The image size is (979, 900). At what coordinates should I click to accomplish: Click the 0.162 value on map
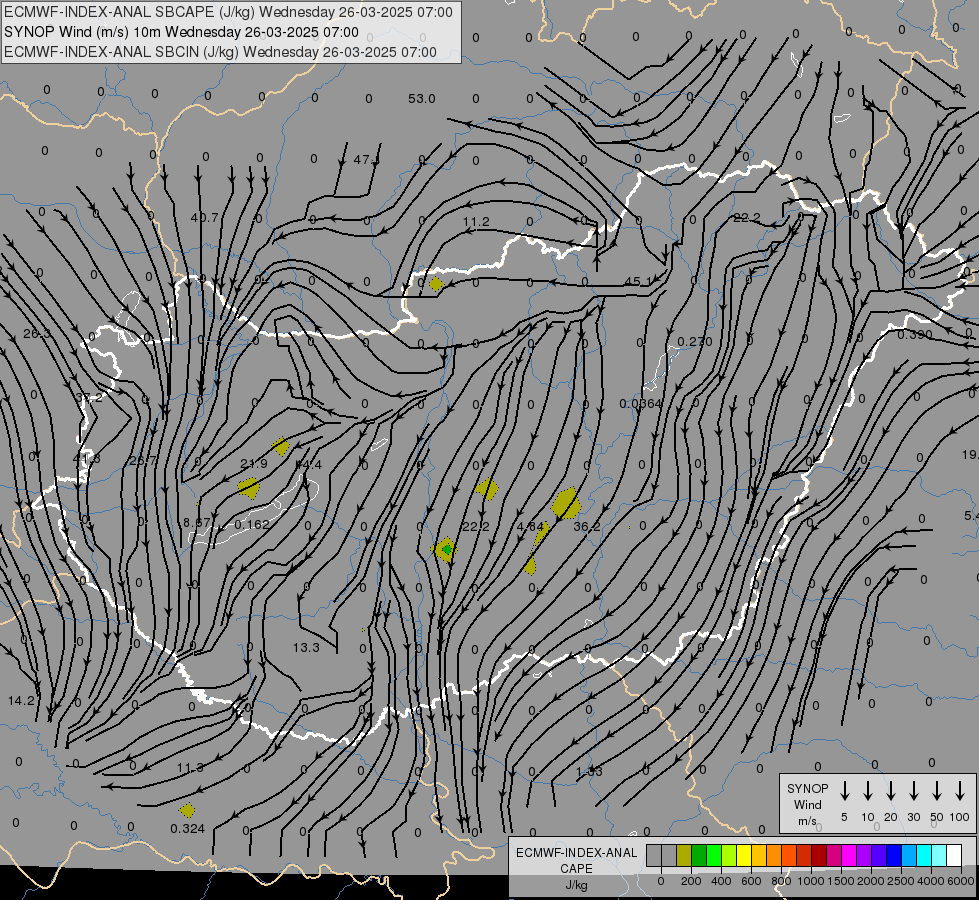click(252, 525)
